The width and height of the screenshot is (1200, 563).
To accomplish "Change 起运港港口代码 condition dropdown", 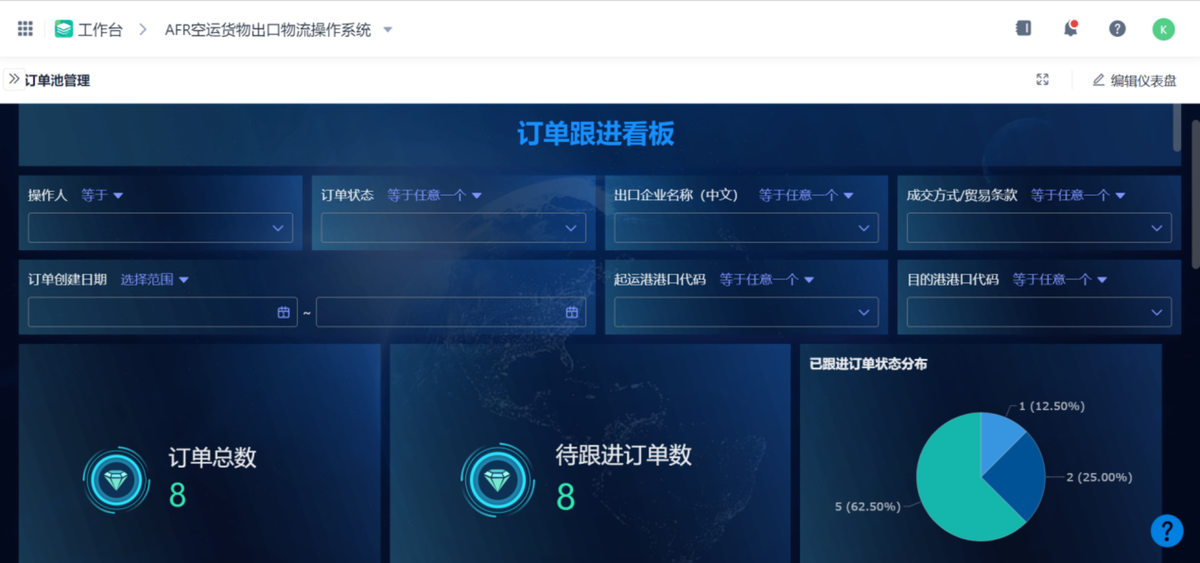I will pyautogui.click(x=767, y=280).
